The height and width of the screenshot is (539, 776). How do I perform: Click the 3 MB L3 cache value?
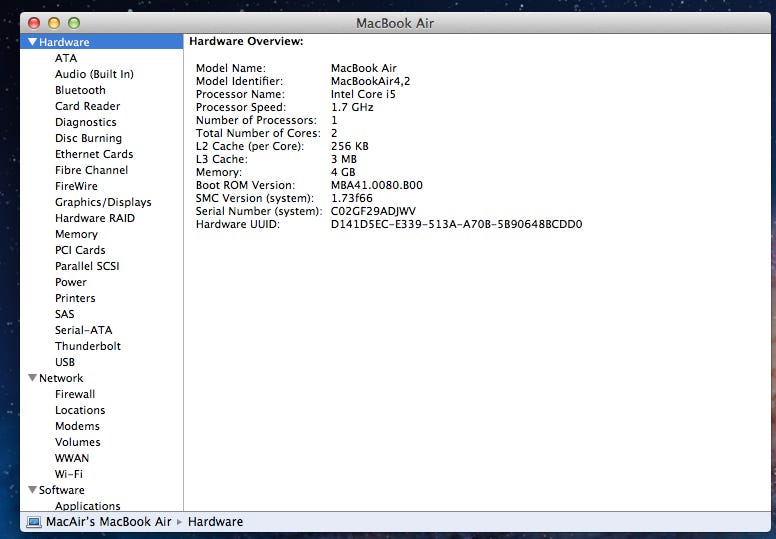343,159
